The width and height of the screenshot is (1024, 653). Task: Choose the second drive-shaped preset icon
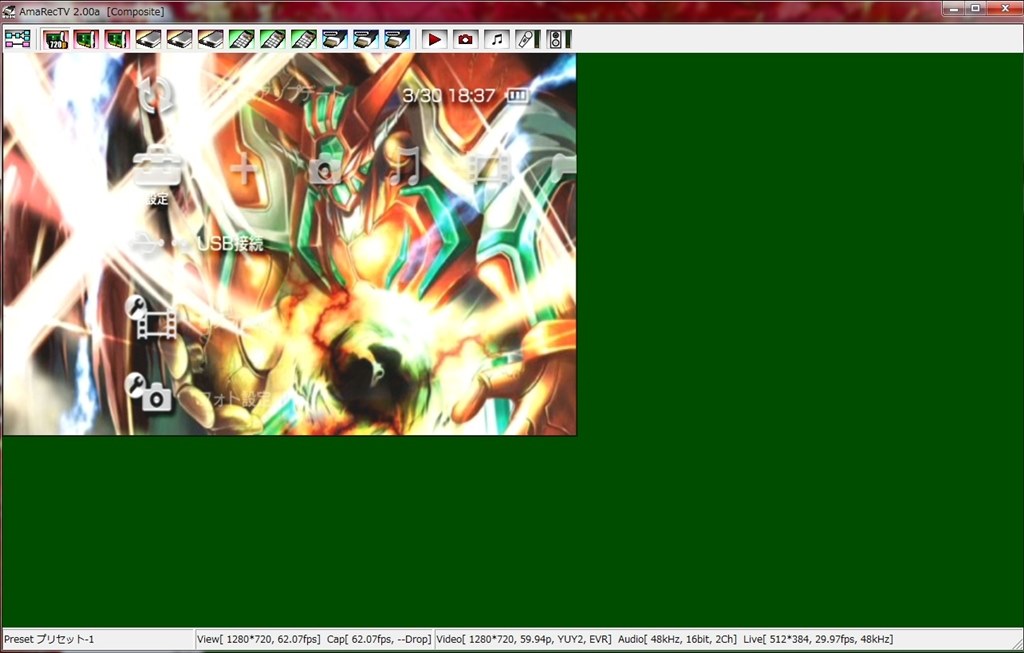click(x=180, y=39)
